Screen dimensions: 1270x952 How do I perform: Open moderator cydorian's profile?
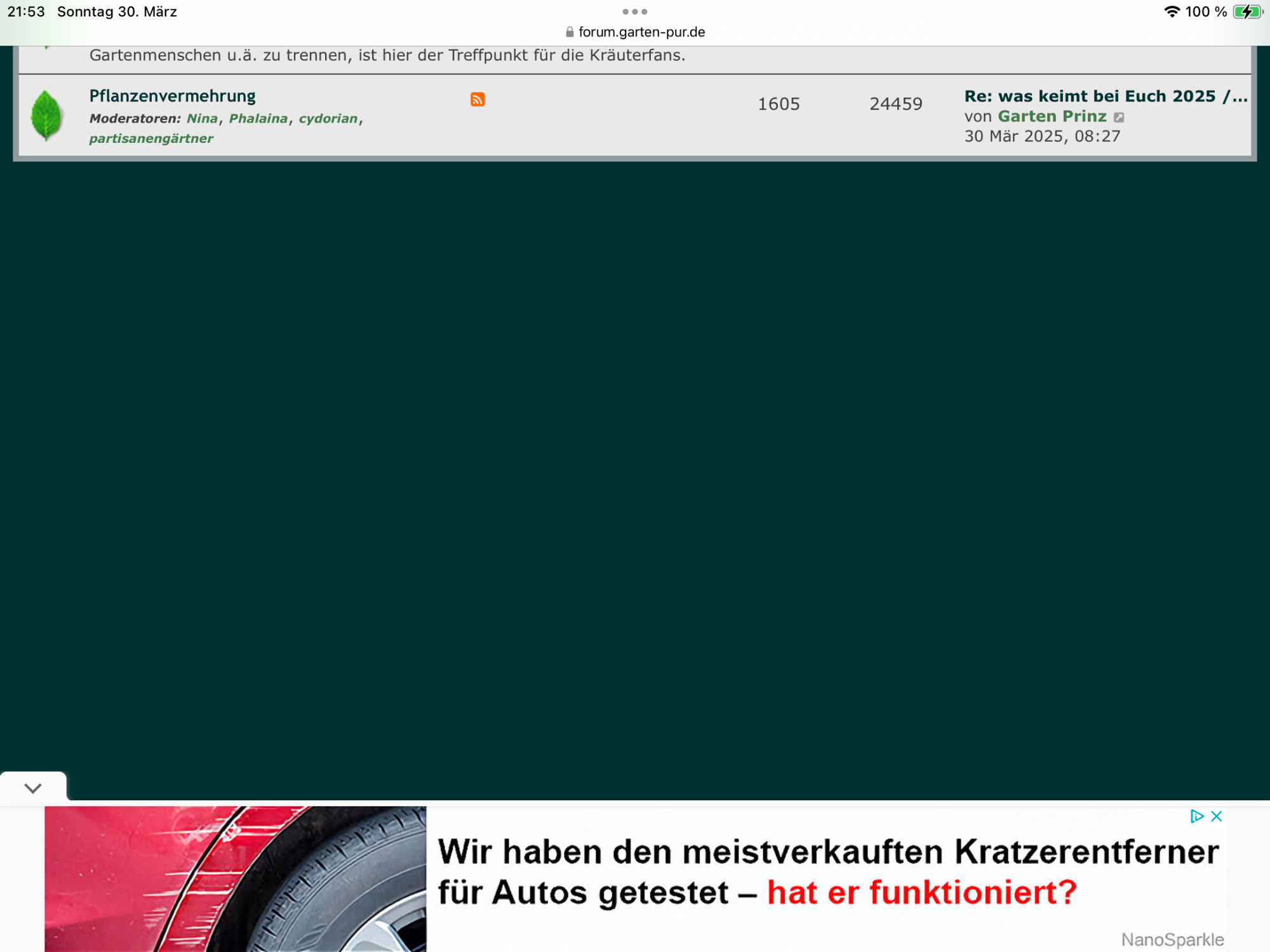click(x=328, y=119)
